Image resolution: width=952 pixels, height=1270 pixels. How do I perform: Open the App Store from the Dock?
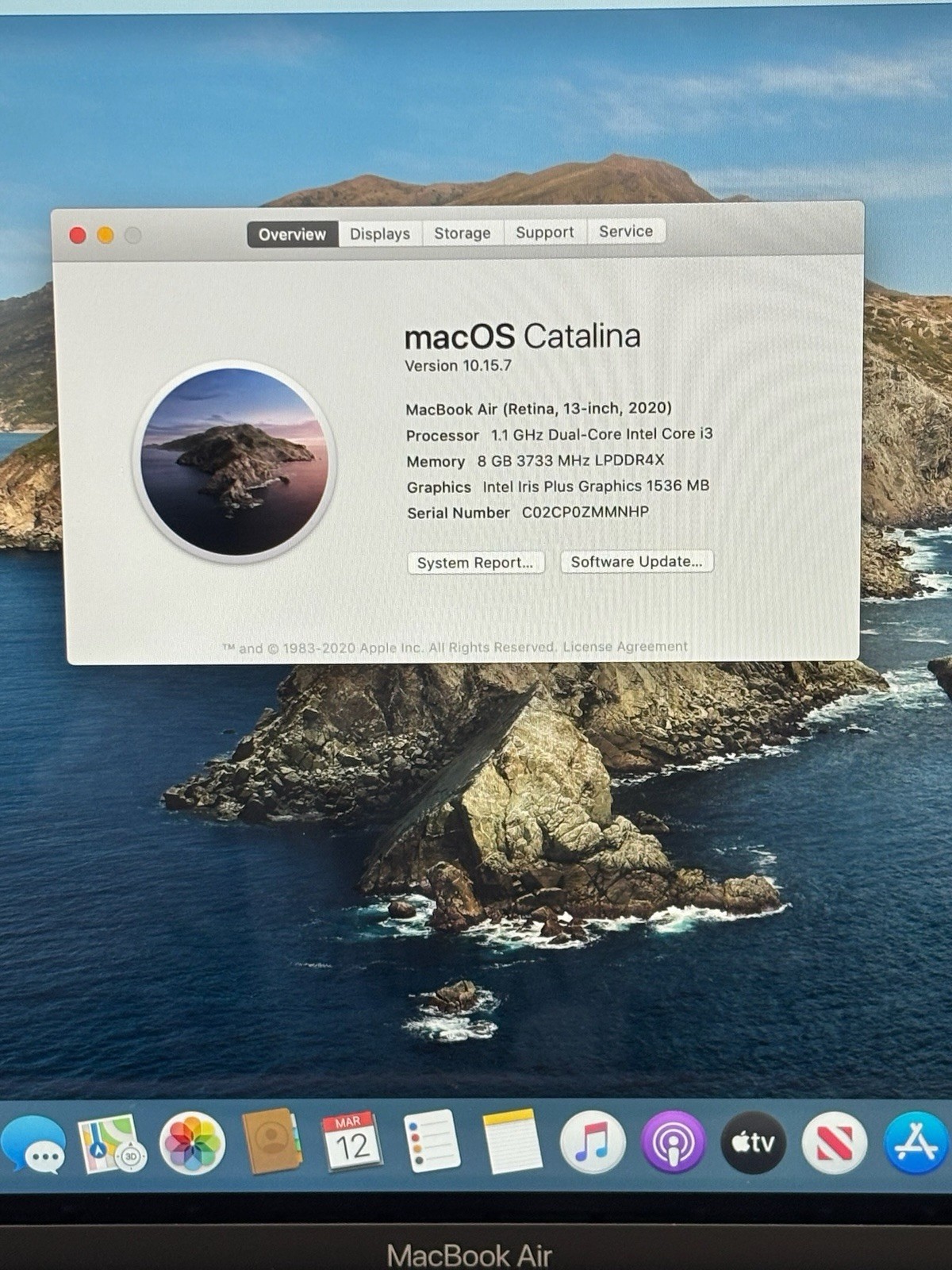coord(917,1143)
